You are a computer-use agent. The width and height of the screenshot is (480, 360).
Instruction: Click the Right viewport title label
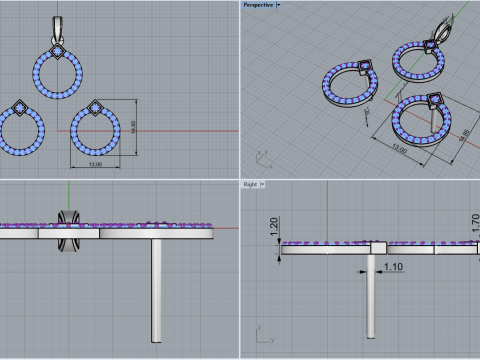point(250,184)
